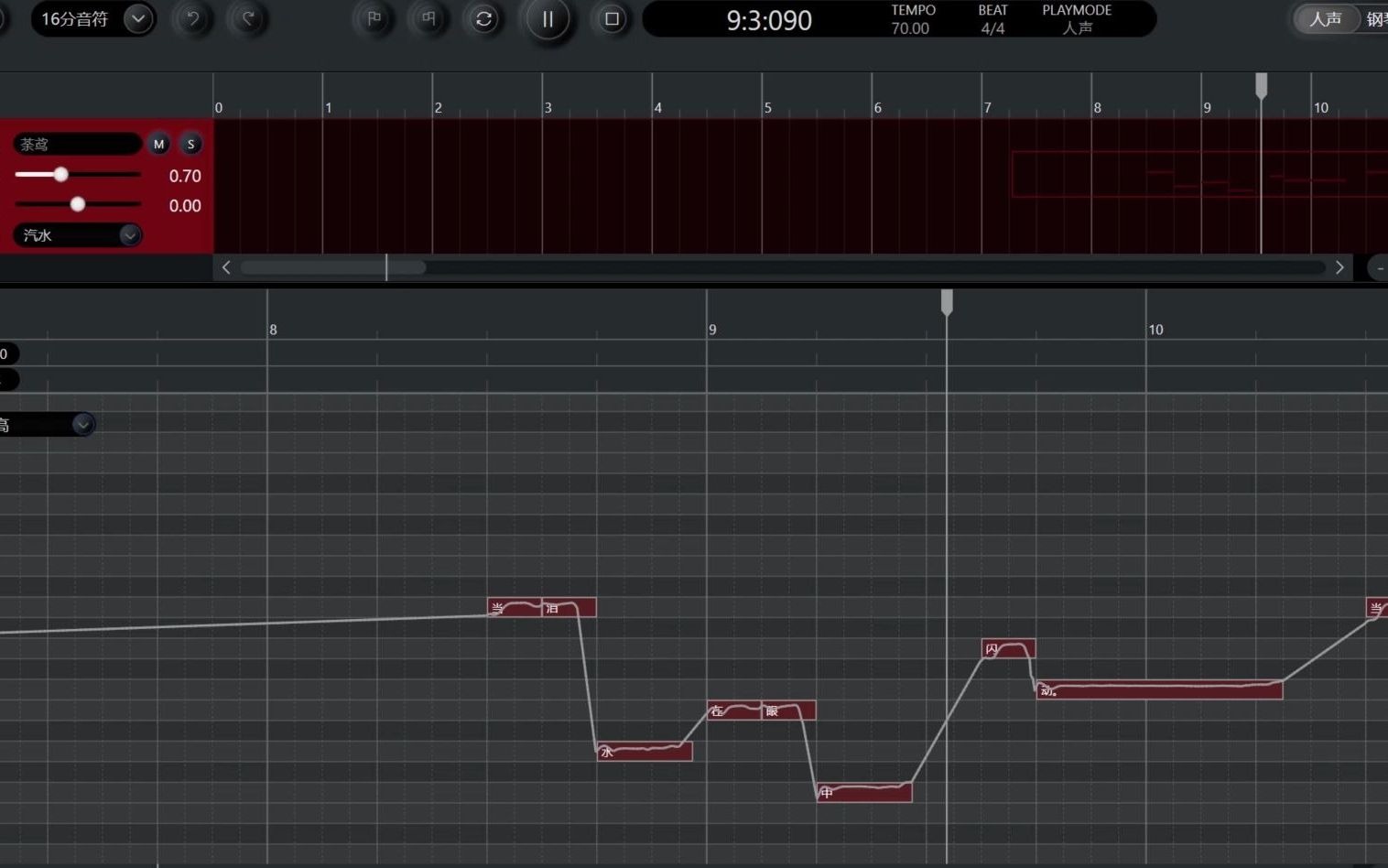Stop playback with the square button
This screenshot has height=868, width=1388.
pos(612,19)
